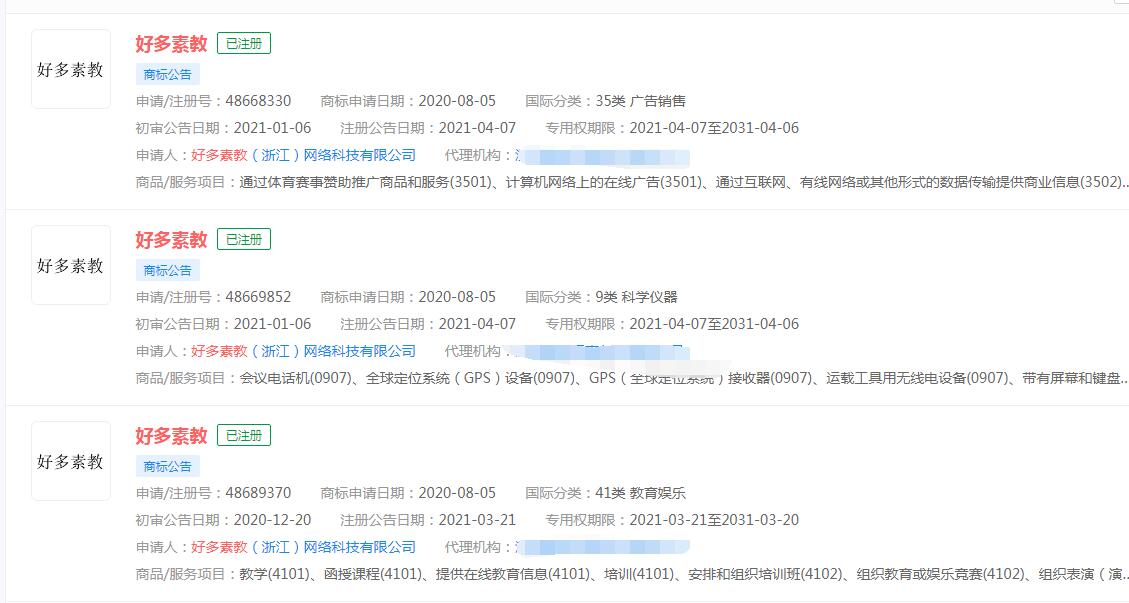Click 初审公告日期 2021-01-06 in the 48668330 entry
This screenshot has width=1129, height=603.
tap(272, 128)
